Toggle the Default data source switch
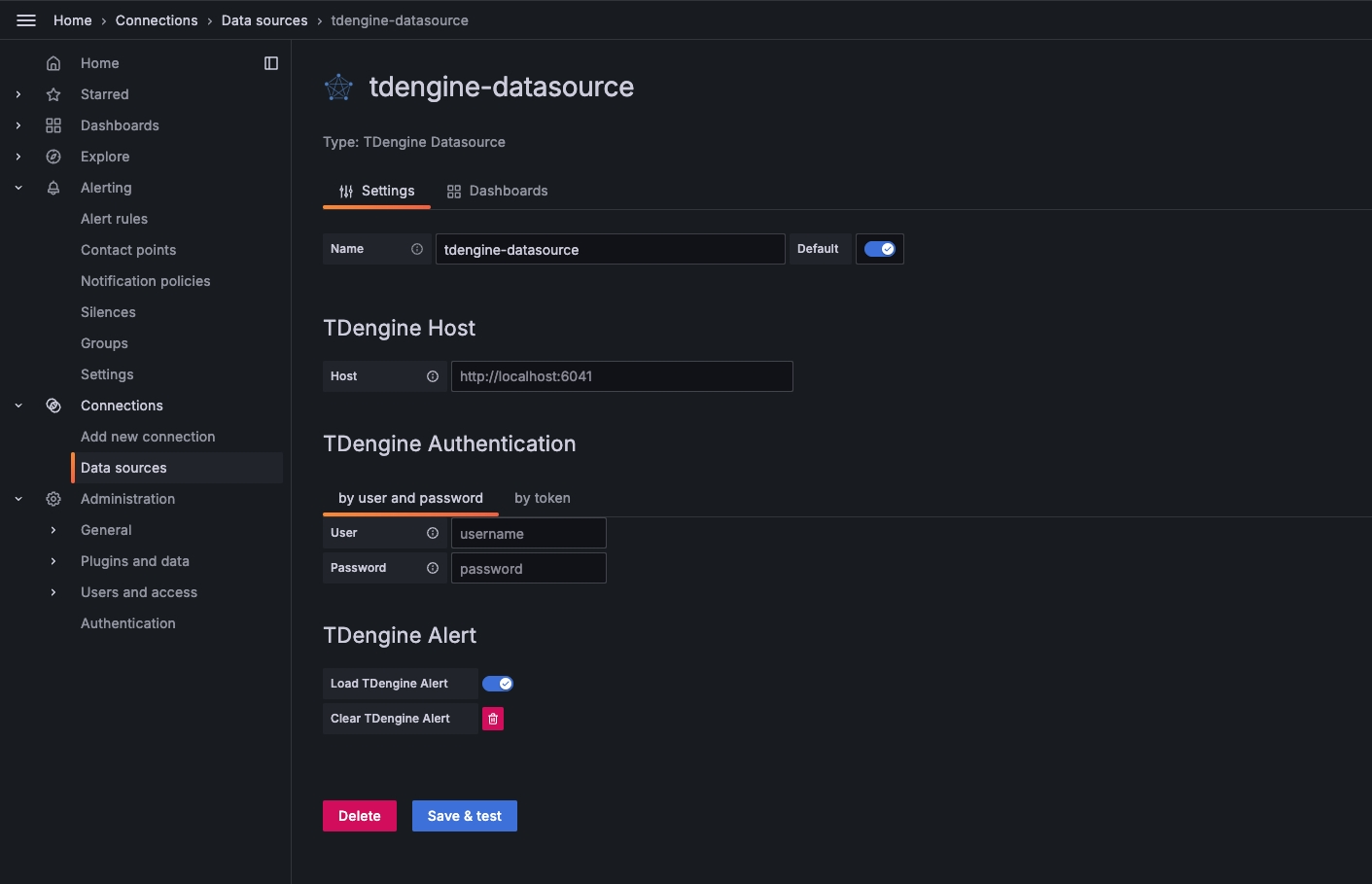 tap(880, 249)
